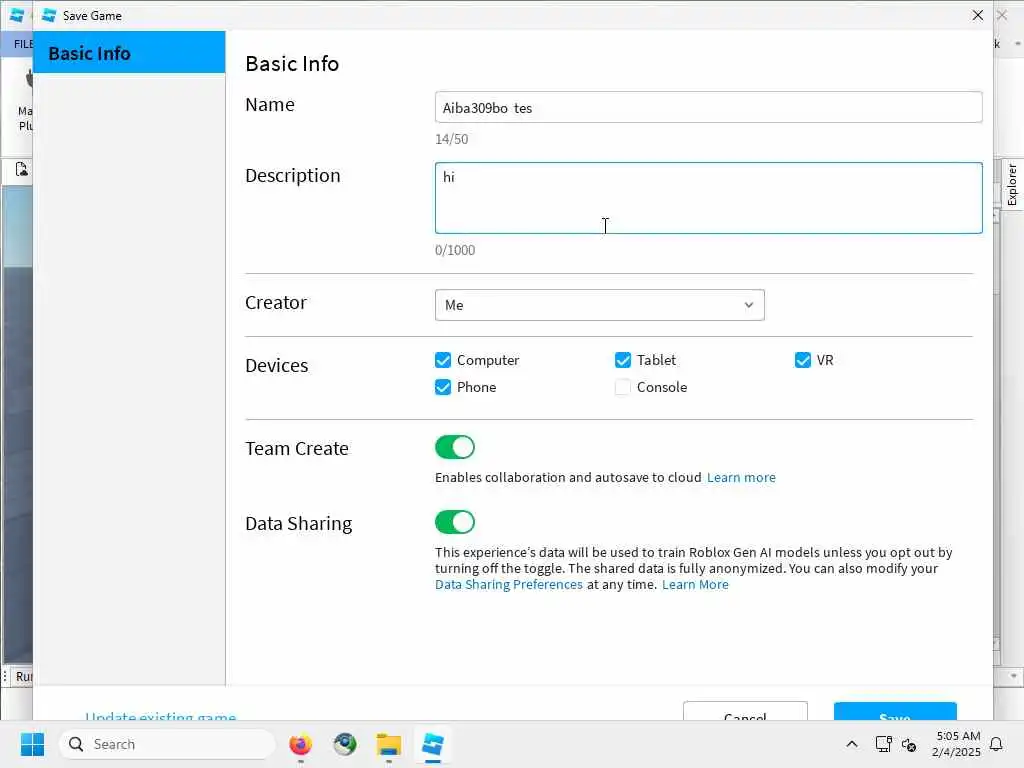Open the FILE menu in Roblox Studio
The image size is (1024, 768).
click(23, 44)
